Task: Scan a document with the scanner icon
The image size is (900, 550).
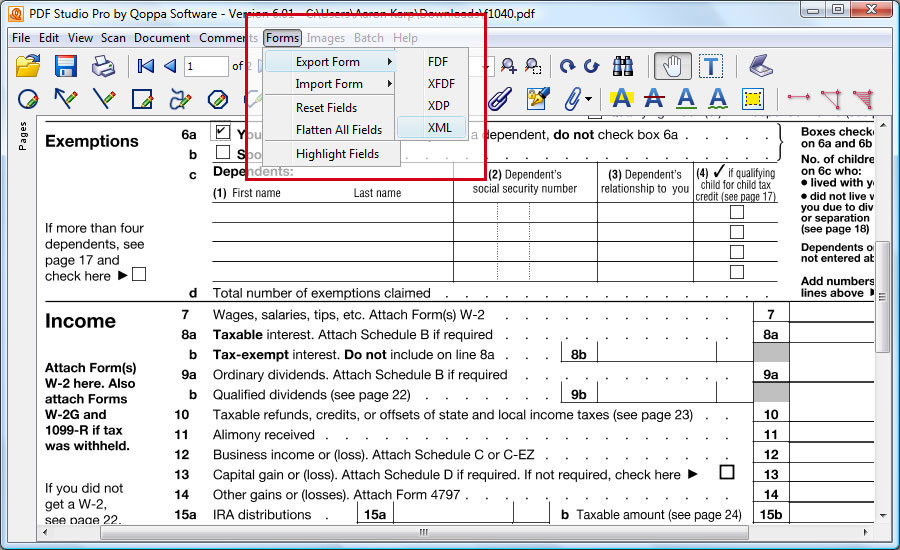Action: click(x=761, y=65)
